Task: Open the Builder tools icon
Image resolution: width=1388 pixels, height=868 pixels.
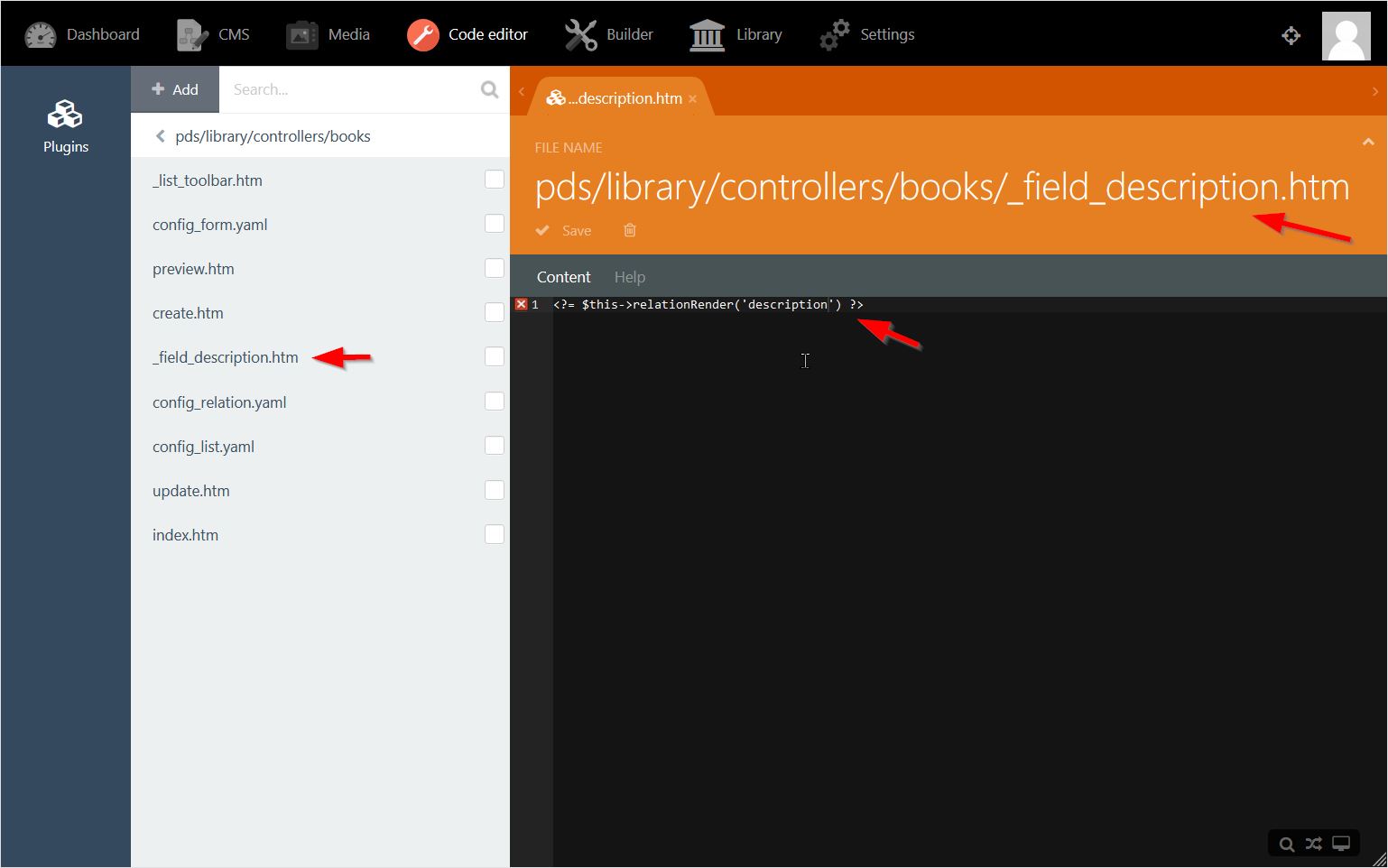Action: [581, 34]
